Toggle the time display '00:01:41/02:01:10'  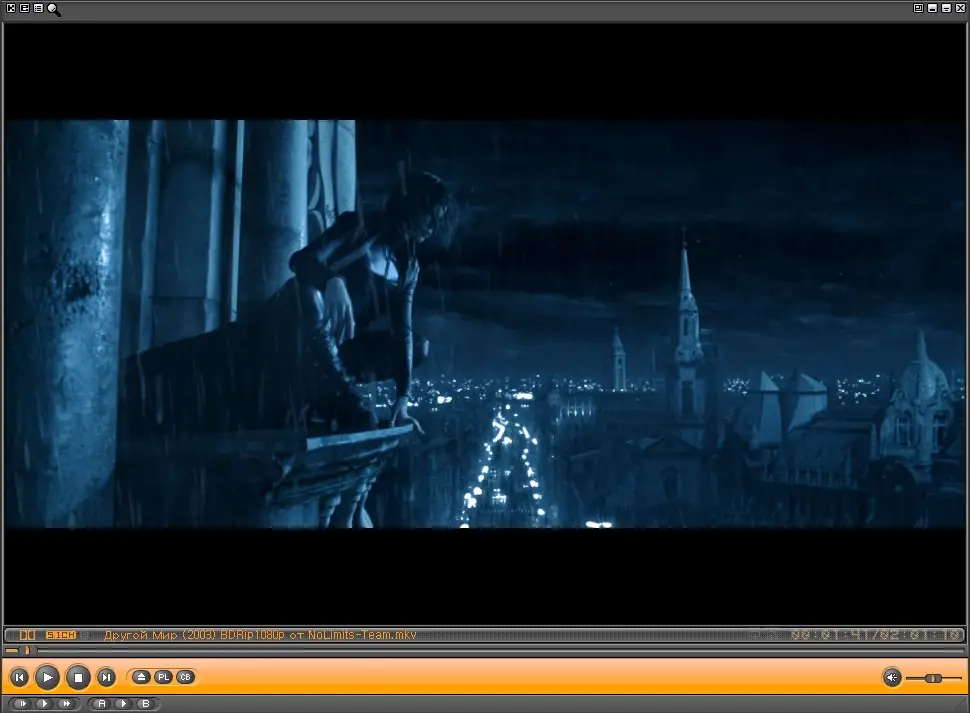(x=875, y=635)
